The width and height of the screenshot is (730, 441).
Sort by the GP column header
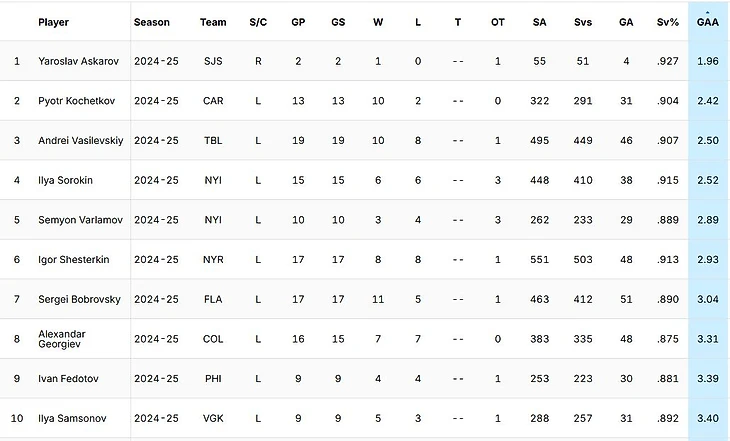click(298, 22)
